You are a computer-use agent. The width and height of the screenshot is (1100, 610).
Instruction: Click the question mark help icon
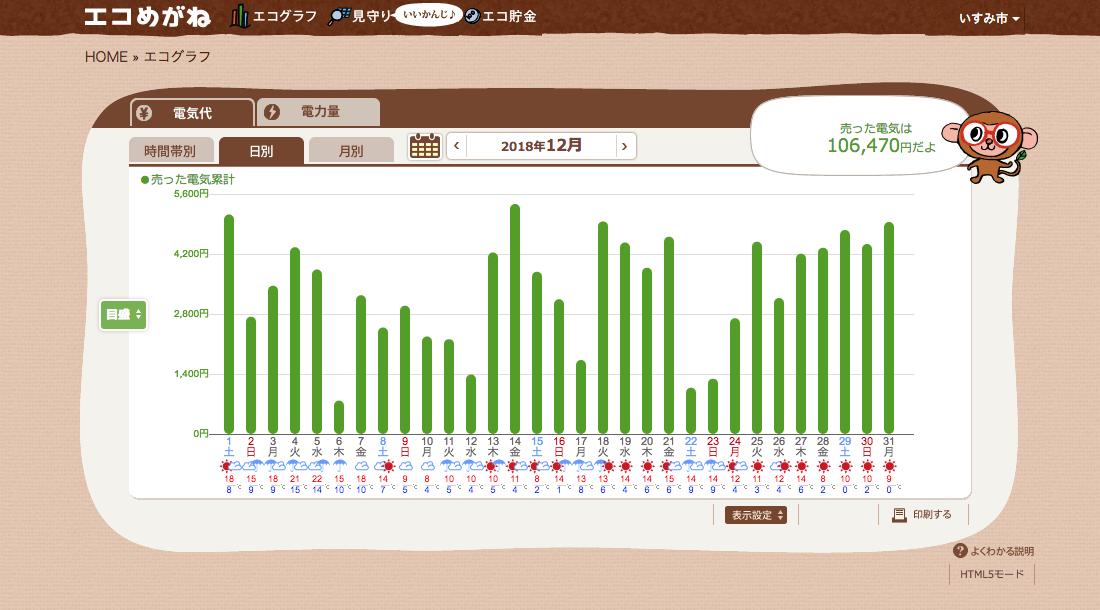960,551
